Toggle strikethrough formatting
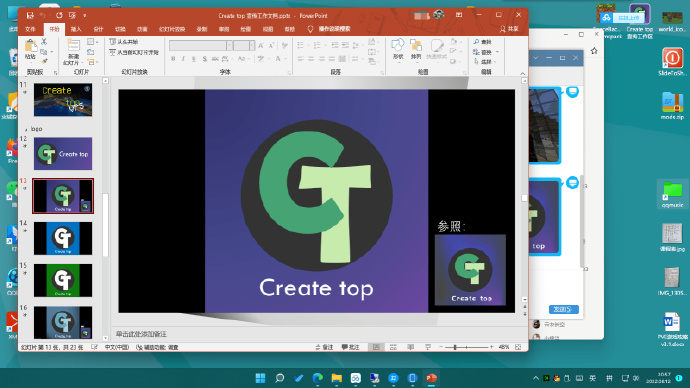 pyautogui.click(x=215, y=59)
